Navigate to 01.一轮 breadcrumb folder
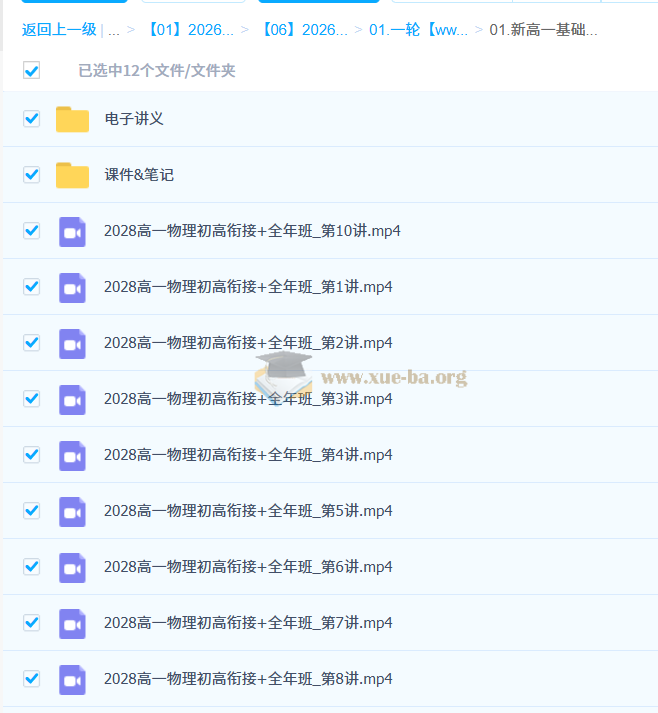The width and height of the screenshot is (658, 713). pyautogui.click(x=418, y=30)
